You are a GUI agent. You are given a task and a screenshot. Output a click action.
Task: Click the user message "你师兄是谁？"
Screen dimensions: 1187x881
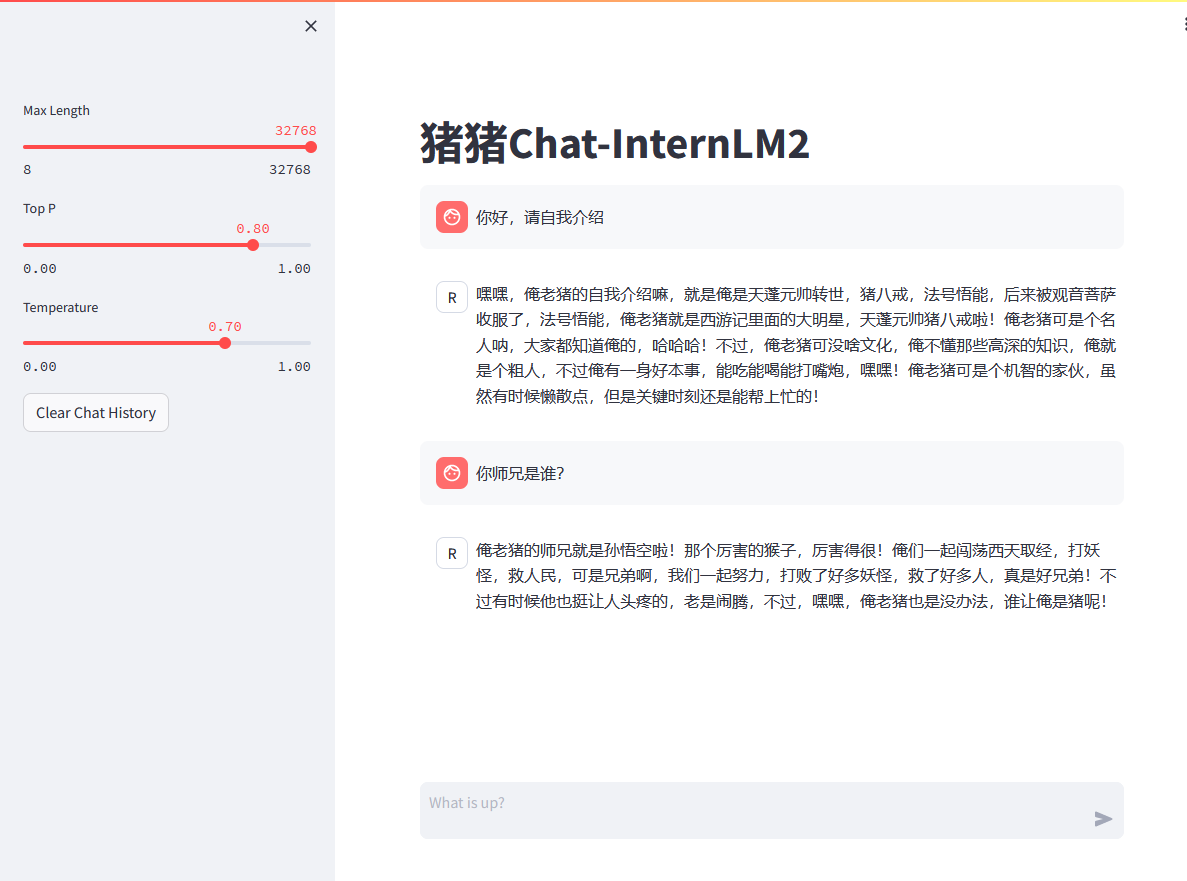point(520,474)
